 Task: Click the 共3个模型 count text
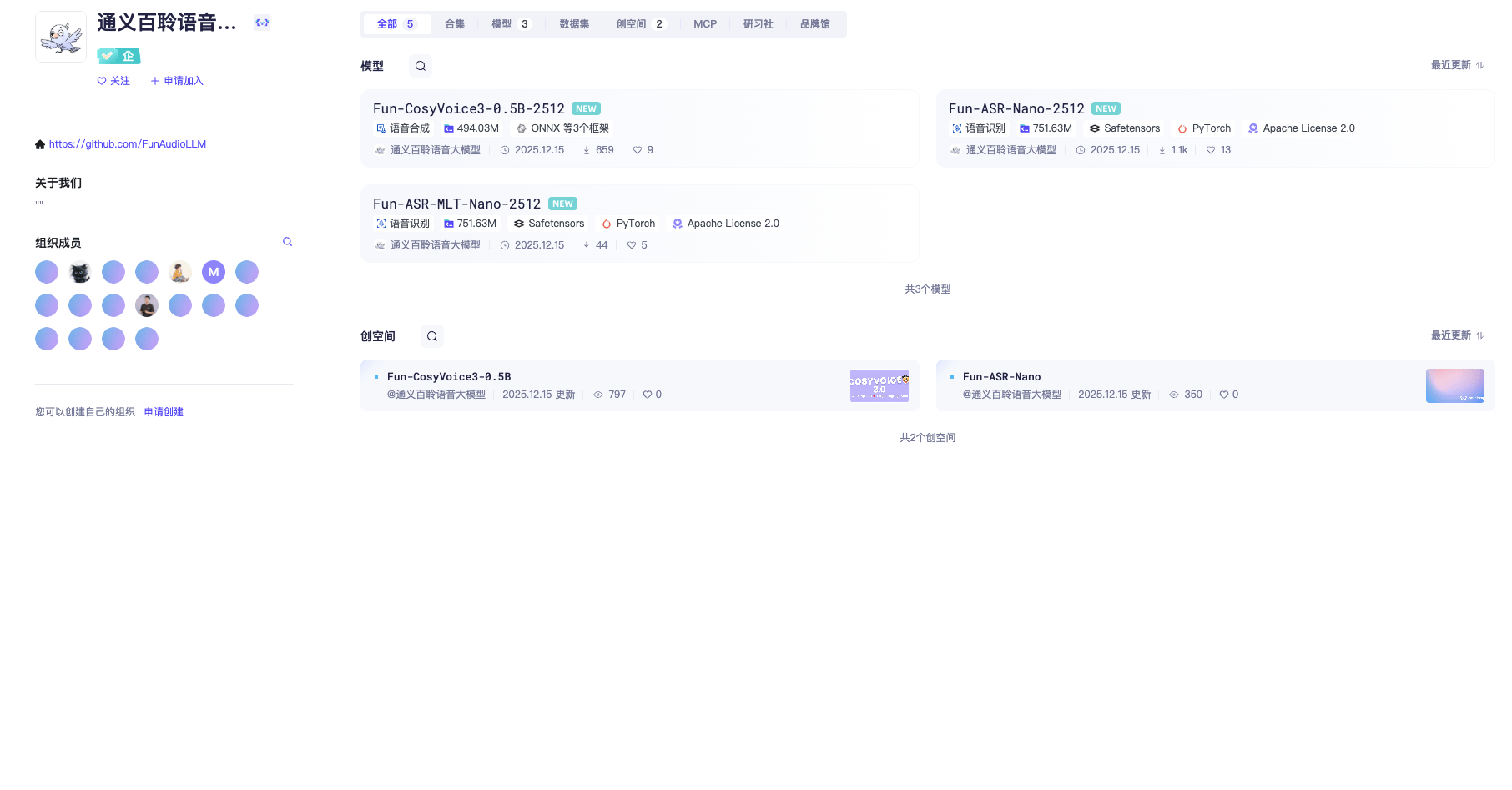click(x=928, y=289)
